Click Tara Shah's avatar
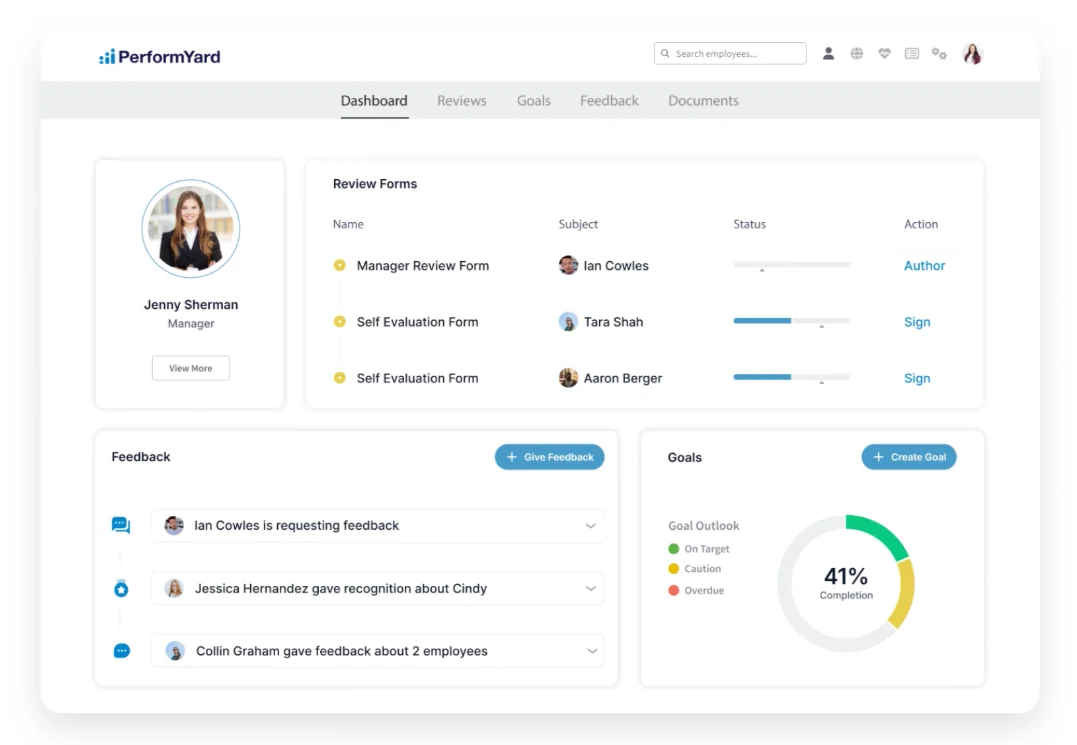Screen dimensions: 1077x745 coord(568,321)
